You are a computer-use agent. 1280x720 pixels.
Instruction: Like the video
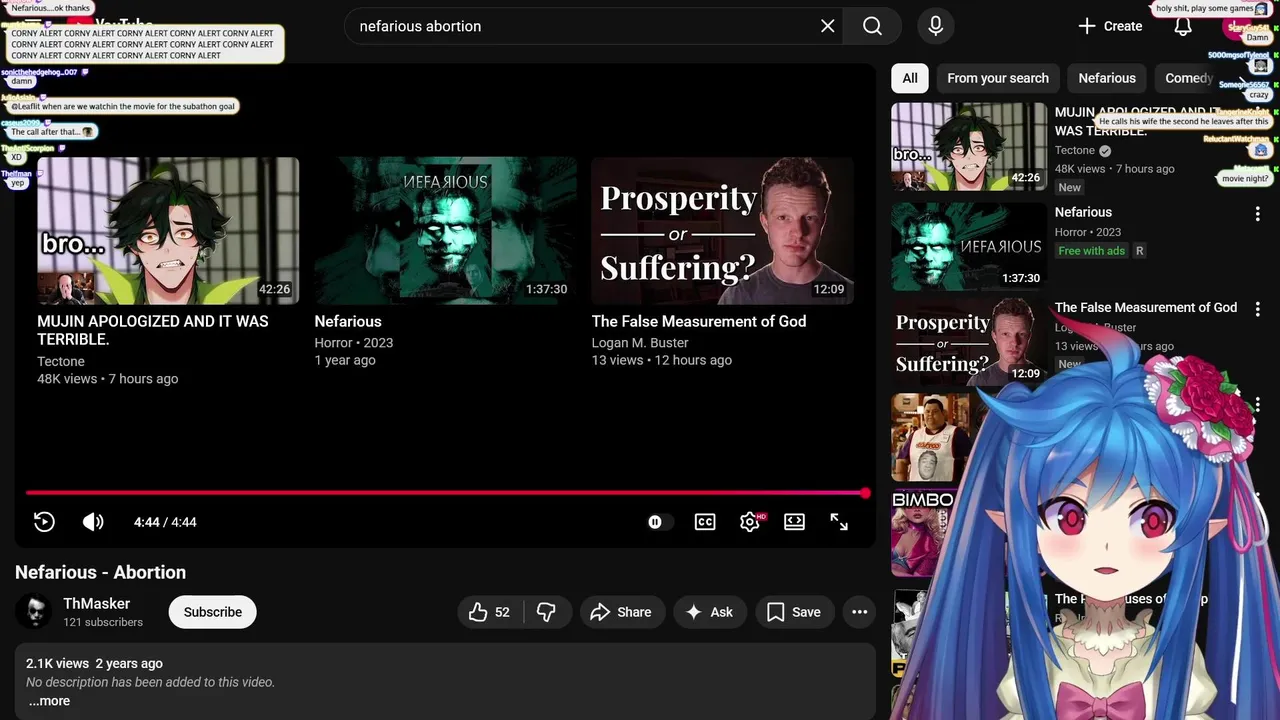point(489,612)
